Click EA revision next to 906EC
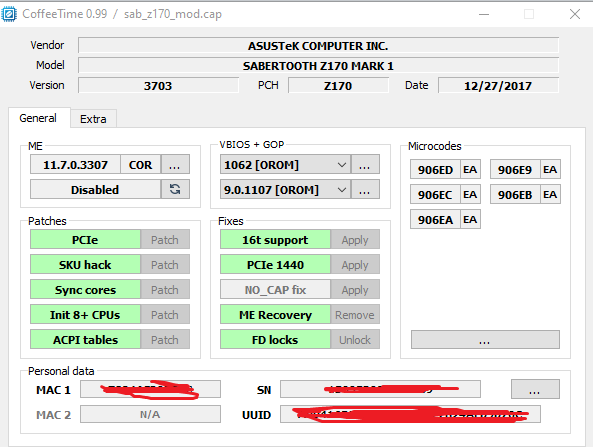 tap(470, 194)
